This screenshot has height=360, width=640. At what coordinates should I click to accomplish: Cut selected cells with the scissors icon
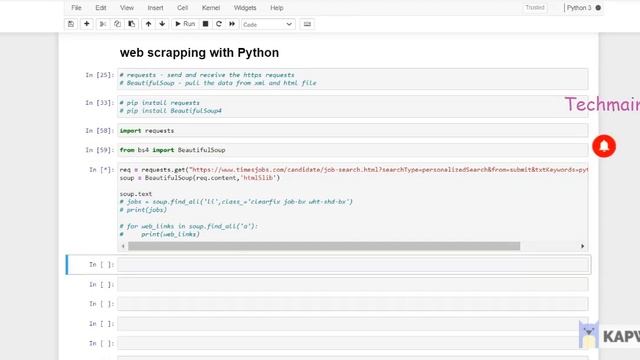coord(103,24)
